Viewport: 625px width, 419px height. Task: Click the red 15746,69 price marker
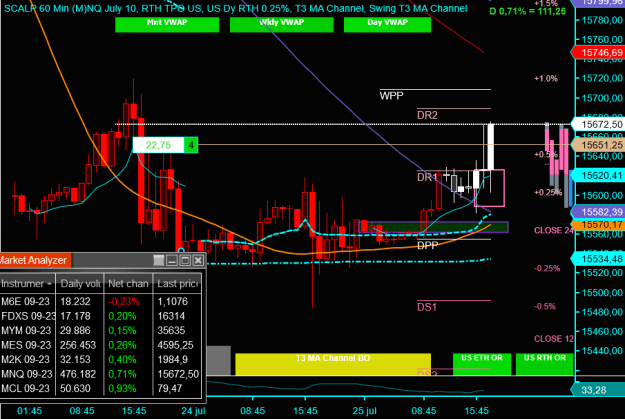pos(598,53)
